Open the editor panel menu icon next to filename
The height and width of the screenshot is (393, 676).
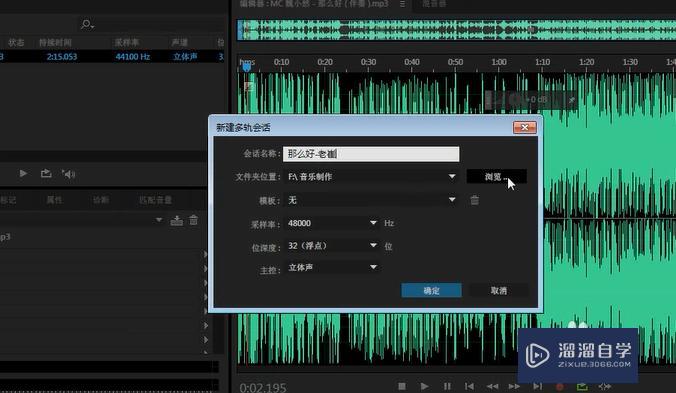tap(402, 4)
